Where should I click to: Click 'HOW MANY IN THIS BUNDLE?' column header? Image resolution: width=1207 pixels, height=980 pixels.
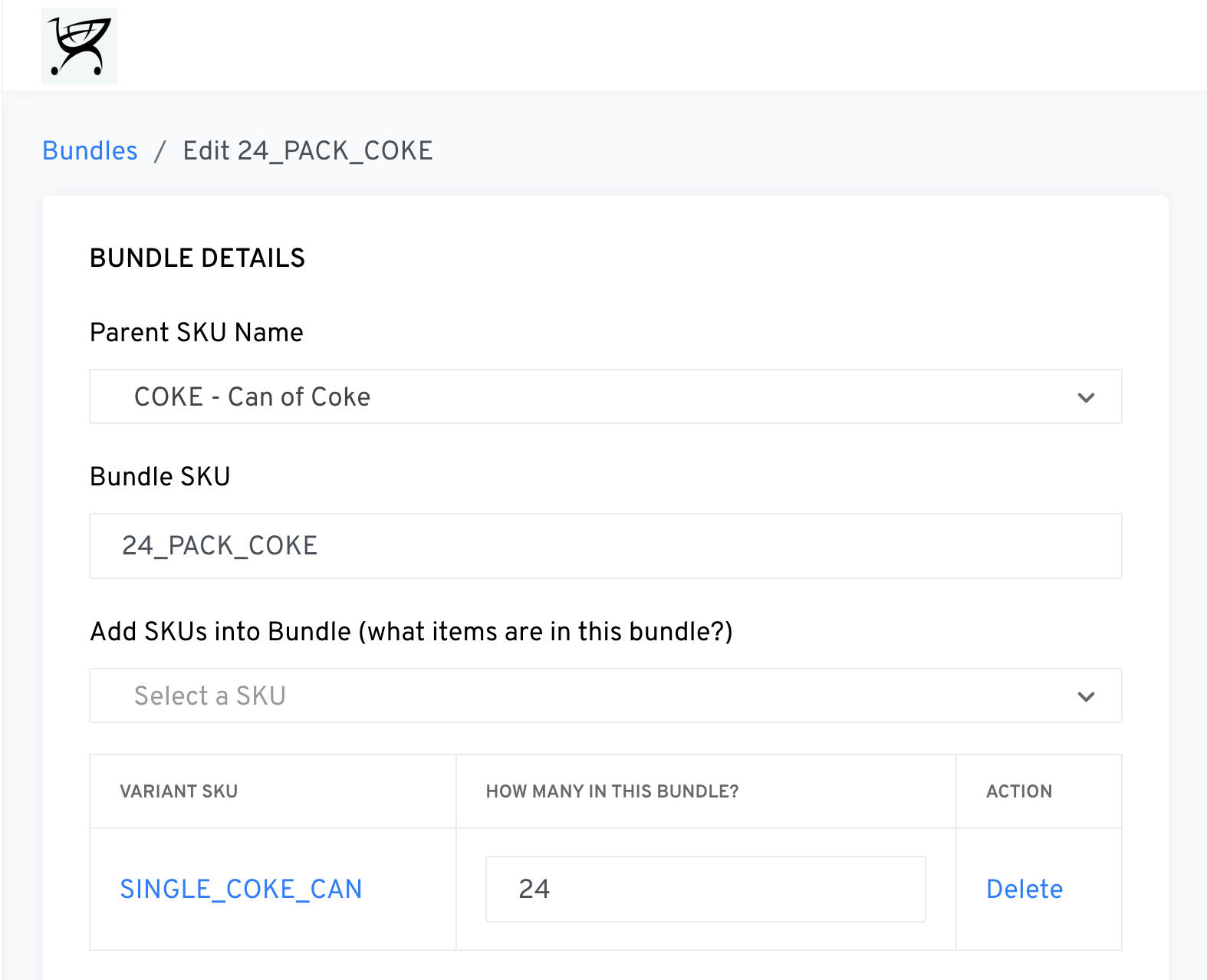tap(612, 791)
